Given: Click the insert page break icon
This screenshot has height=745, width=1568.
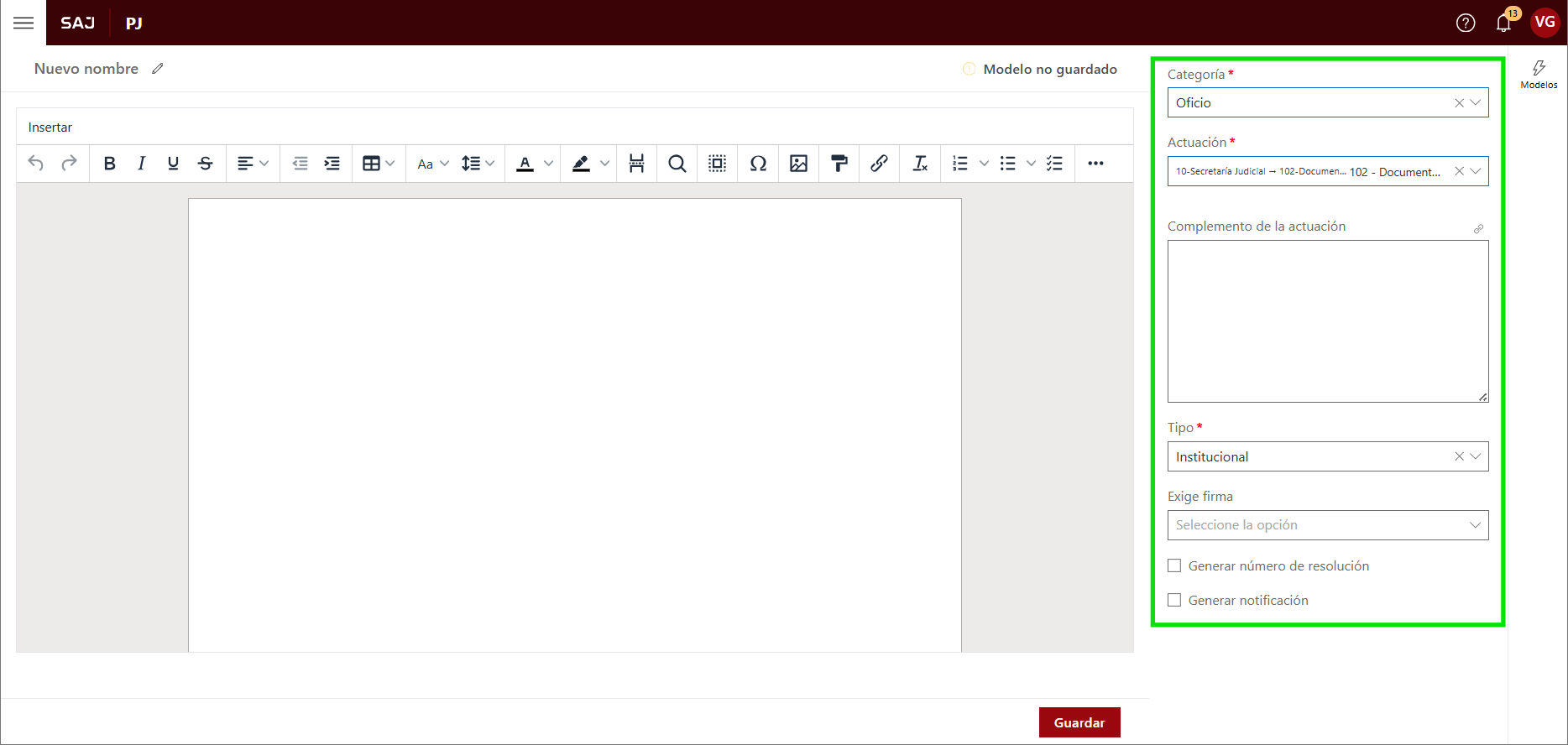Looking at the screenshot, I should coord(636,164).
